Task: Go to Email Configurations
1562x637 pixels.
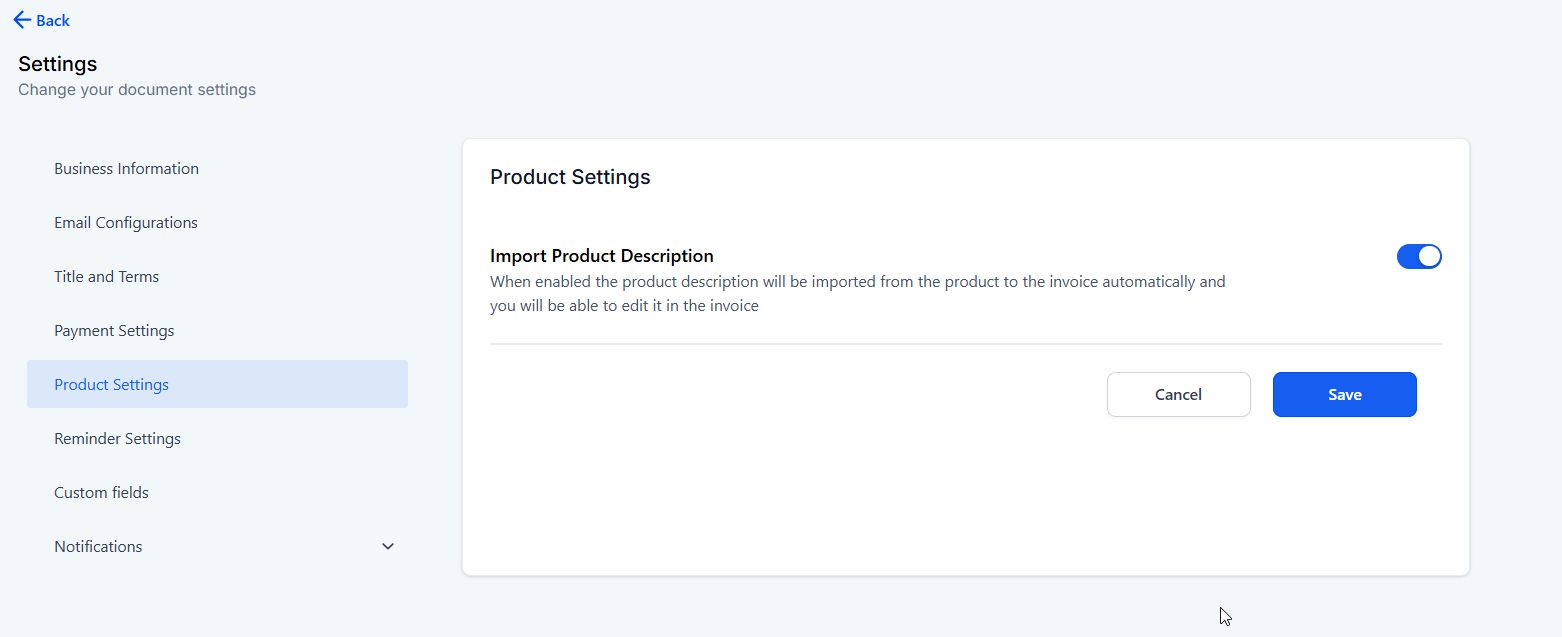Action: coord(126,222)
